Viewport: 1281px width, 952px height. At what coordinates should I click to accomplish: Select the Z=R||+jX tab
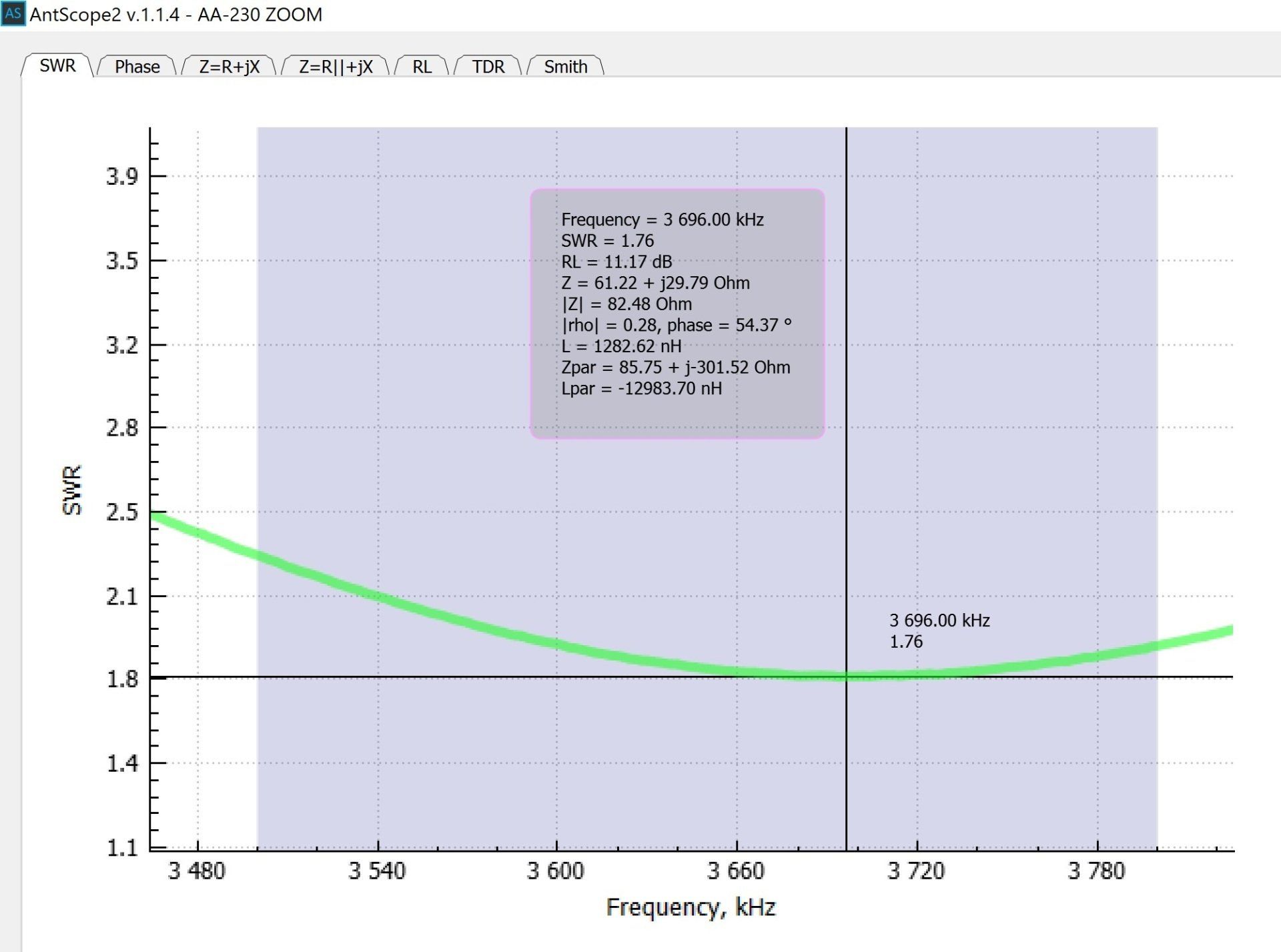coord(335,67)
